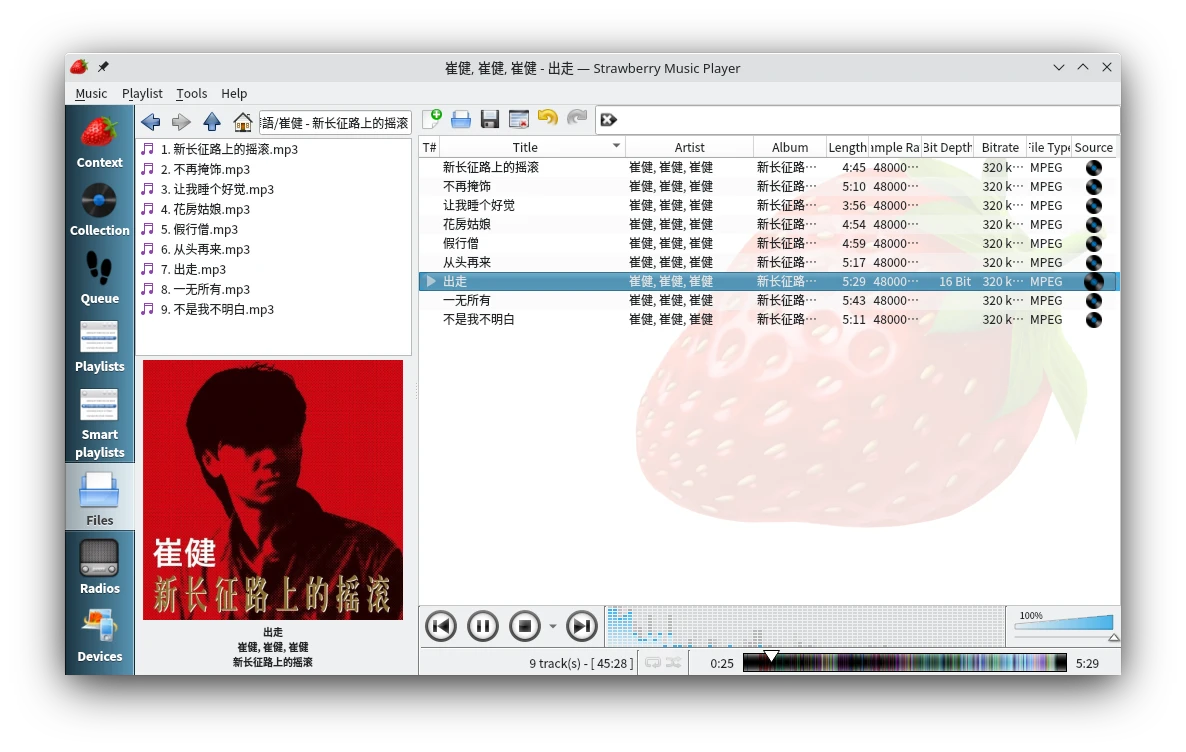
Task: Go up one folder level
Action: (212, 122)
